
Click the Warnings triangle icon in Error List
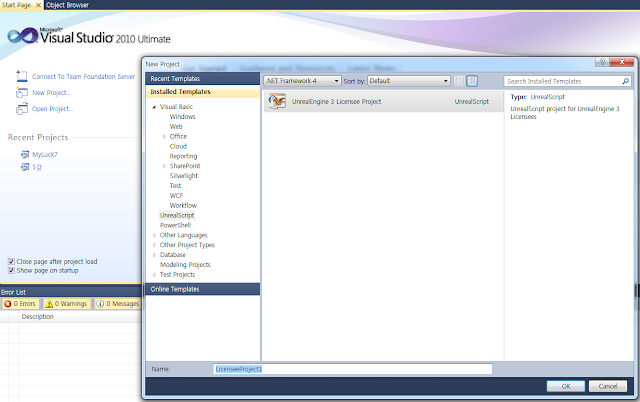coord(49,304)
